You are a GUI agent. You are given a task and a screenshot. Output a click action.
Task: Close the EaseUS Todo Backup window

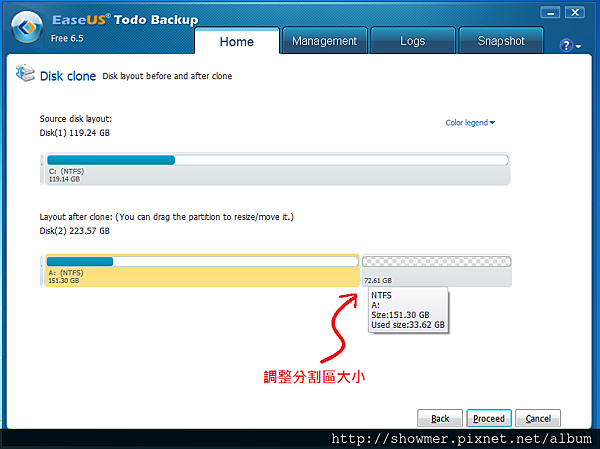click(x=575, y=13)
